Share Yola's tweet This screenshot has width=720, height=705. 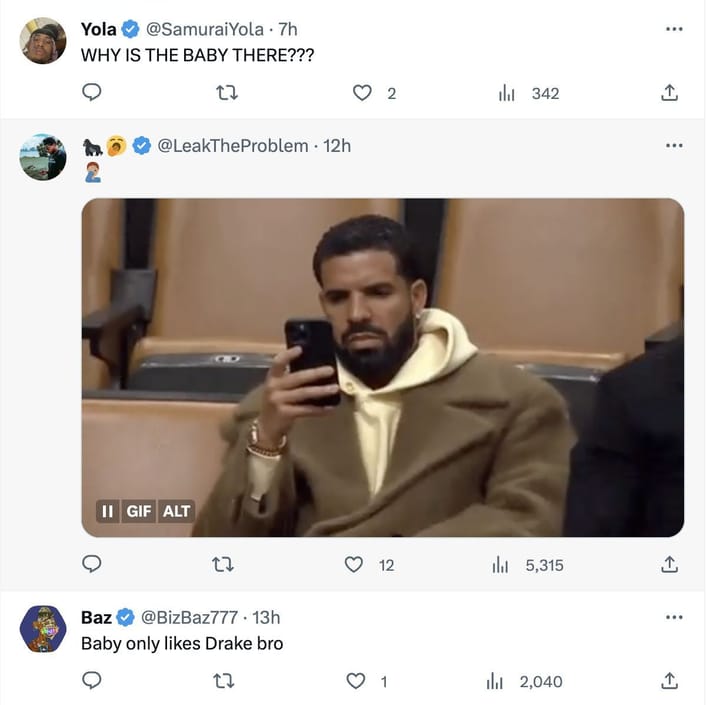[x=670, y=93]
